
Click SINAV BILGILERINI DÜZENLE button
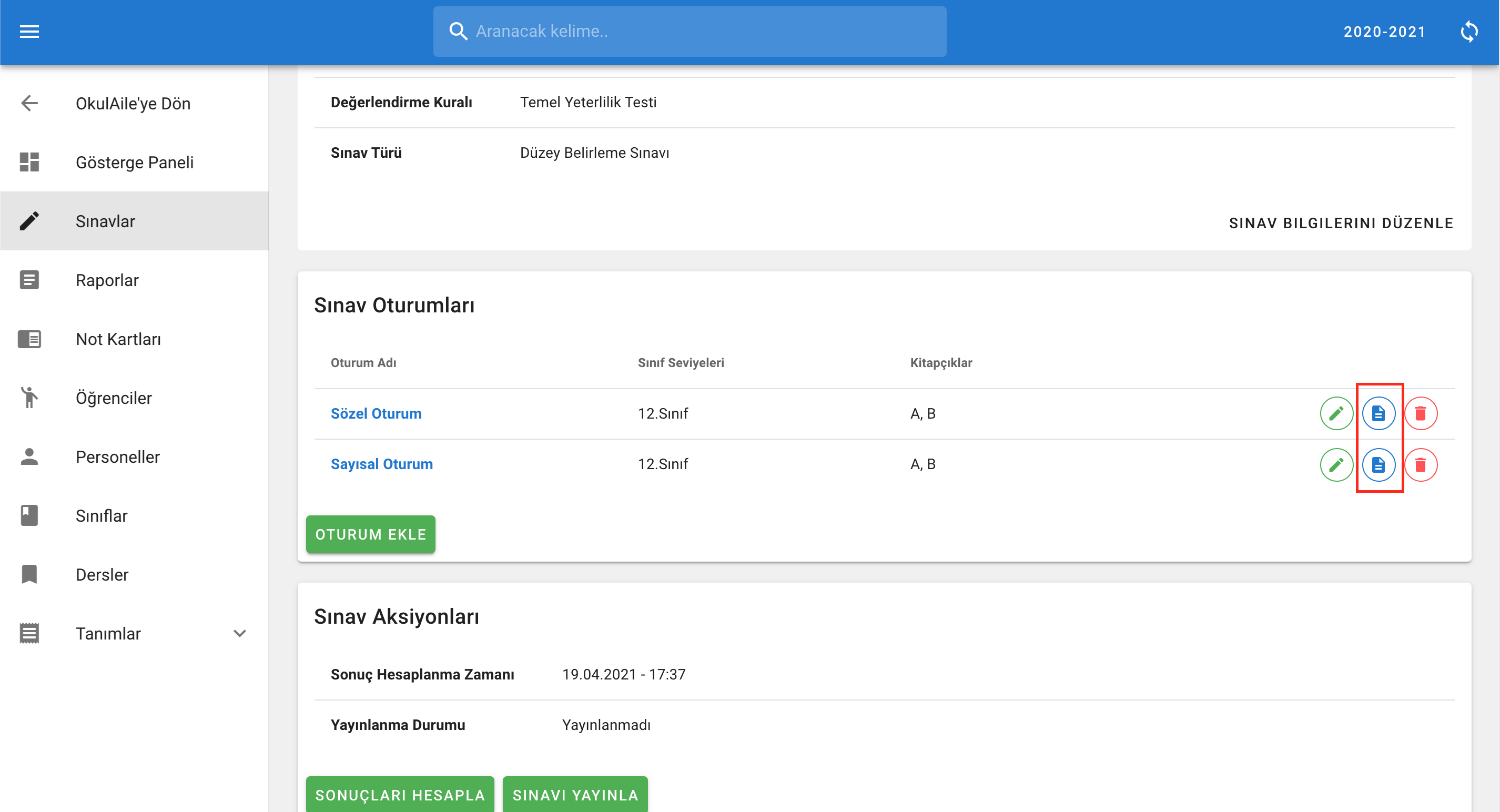pos(1341,223)
